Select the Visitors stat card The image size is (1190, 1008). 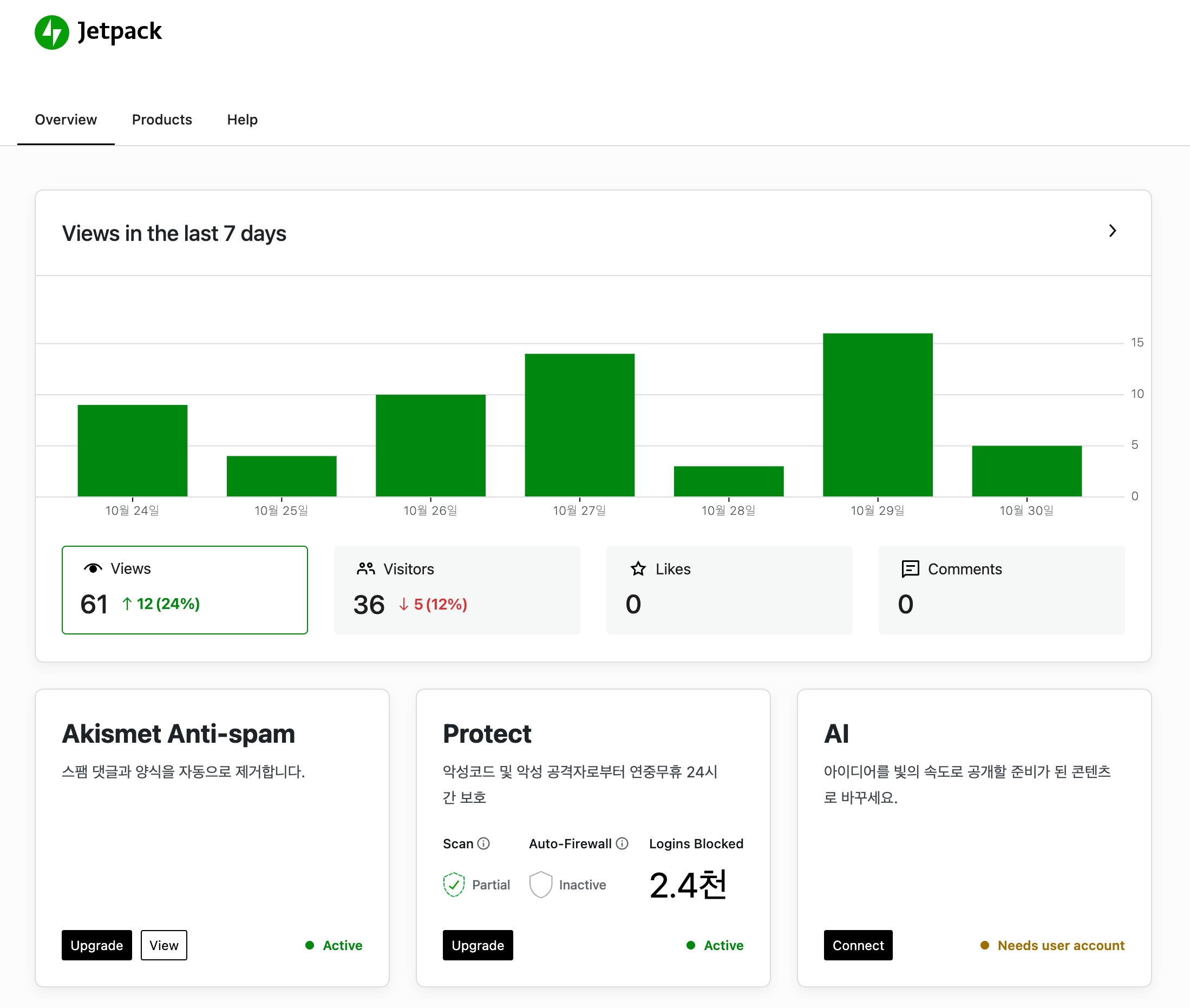click(x=457, y=590)
